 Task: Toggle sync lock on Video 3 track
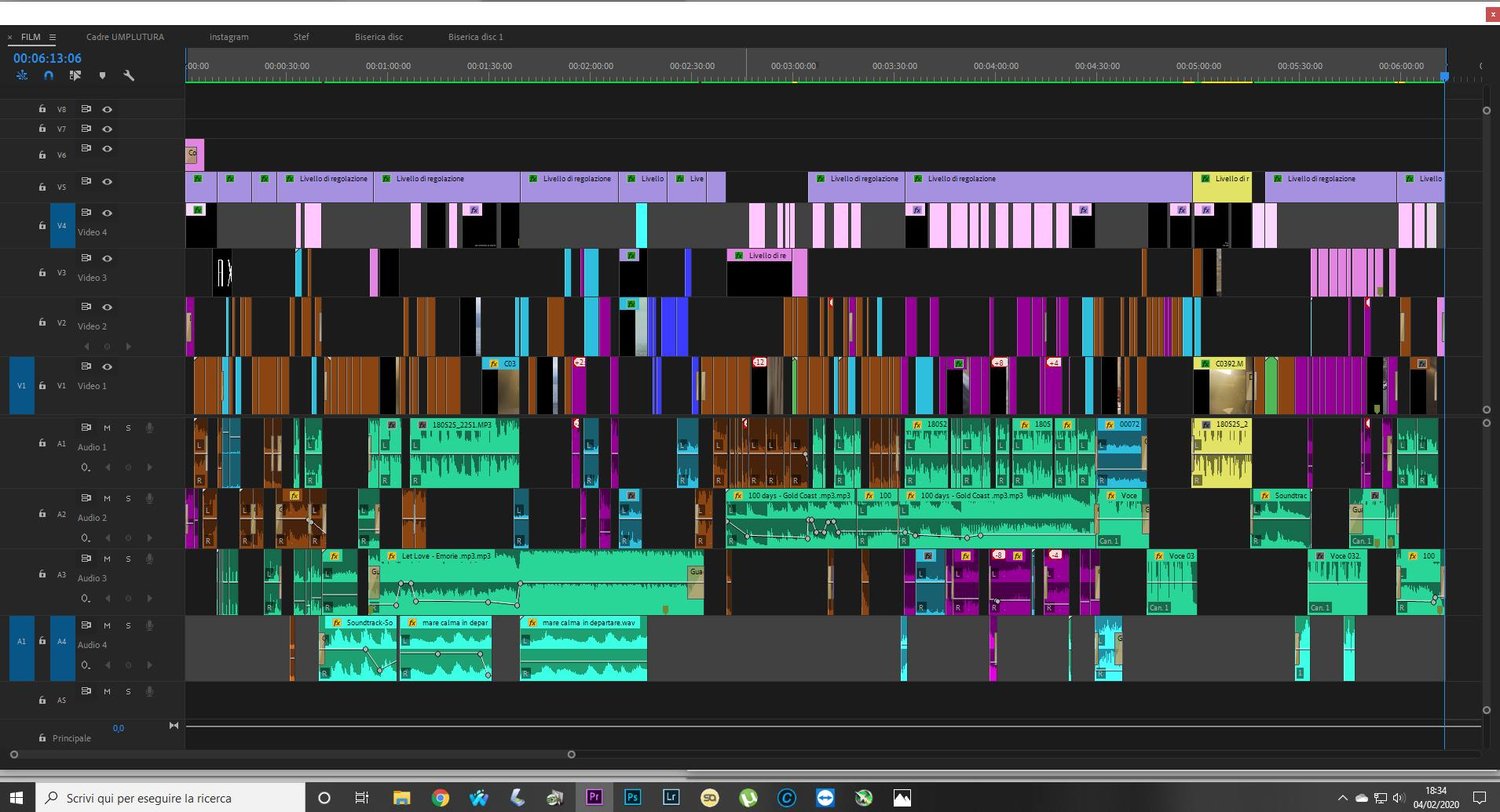pos(86,259)
